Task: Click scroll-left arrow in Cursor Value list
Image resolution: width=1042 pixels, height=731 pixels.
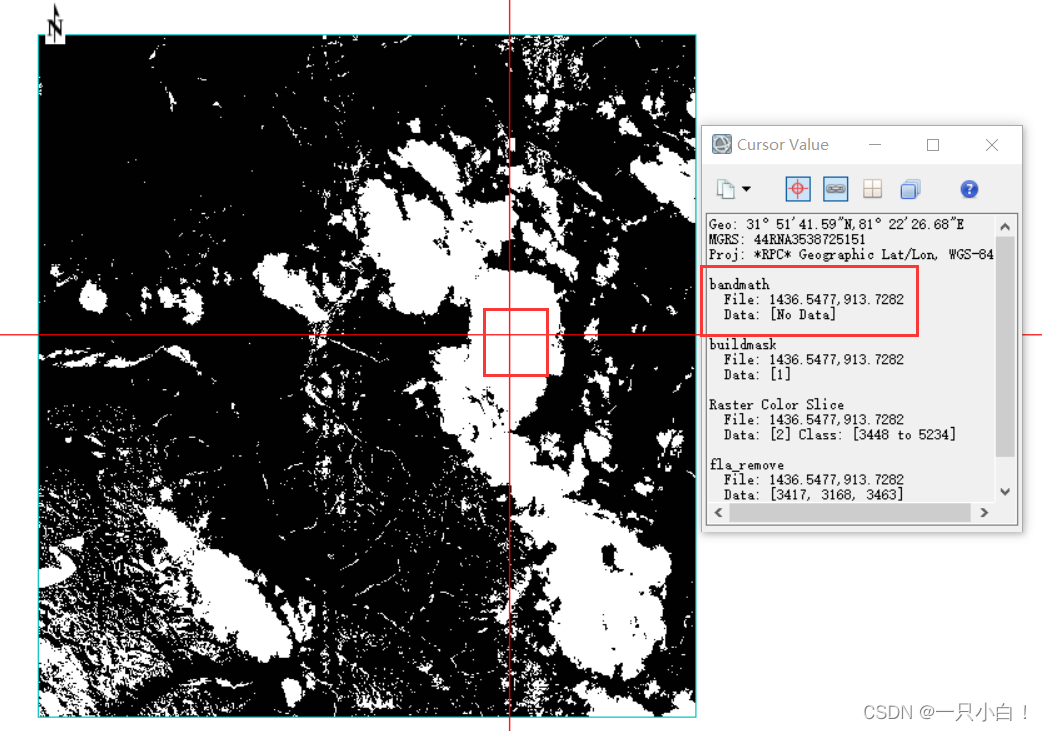Action: pos(718,512)
